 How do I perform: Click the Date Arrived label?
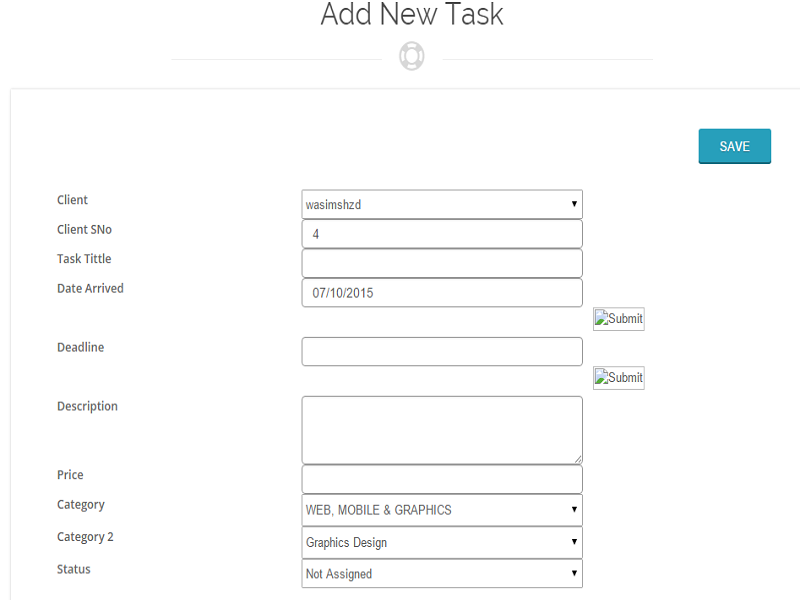[x=90, y=289]
